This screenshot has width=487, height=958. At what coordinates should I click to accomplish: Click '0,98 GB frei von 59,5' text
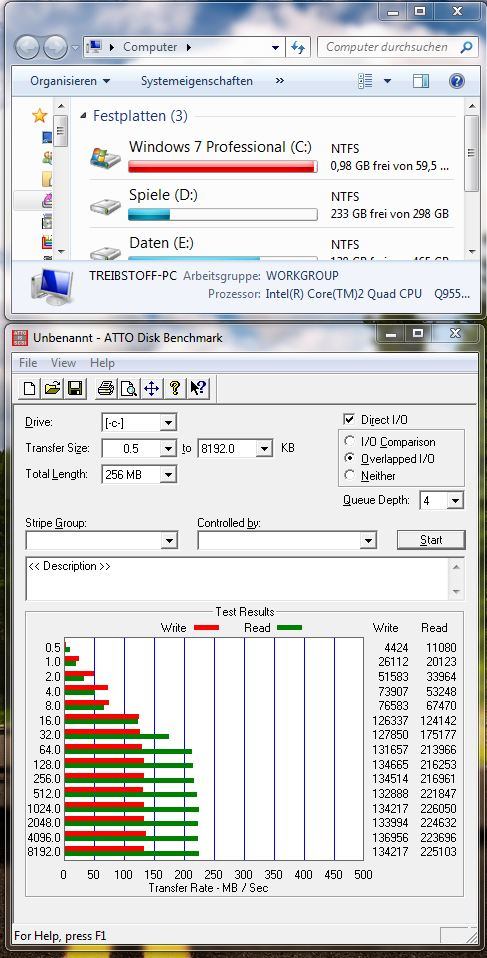coord(390,166)
